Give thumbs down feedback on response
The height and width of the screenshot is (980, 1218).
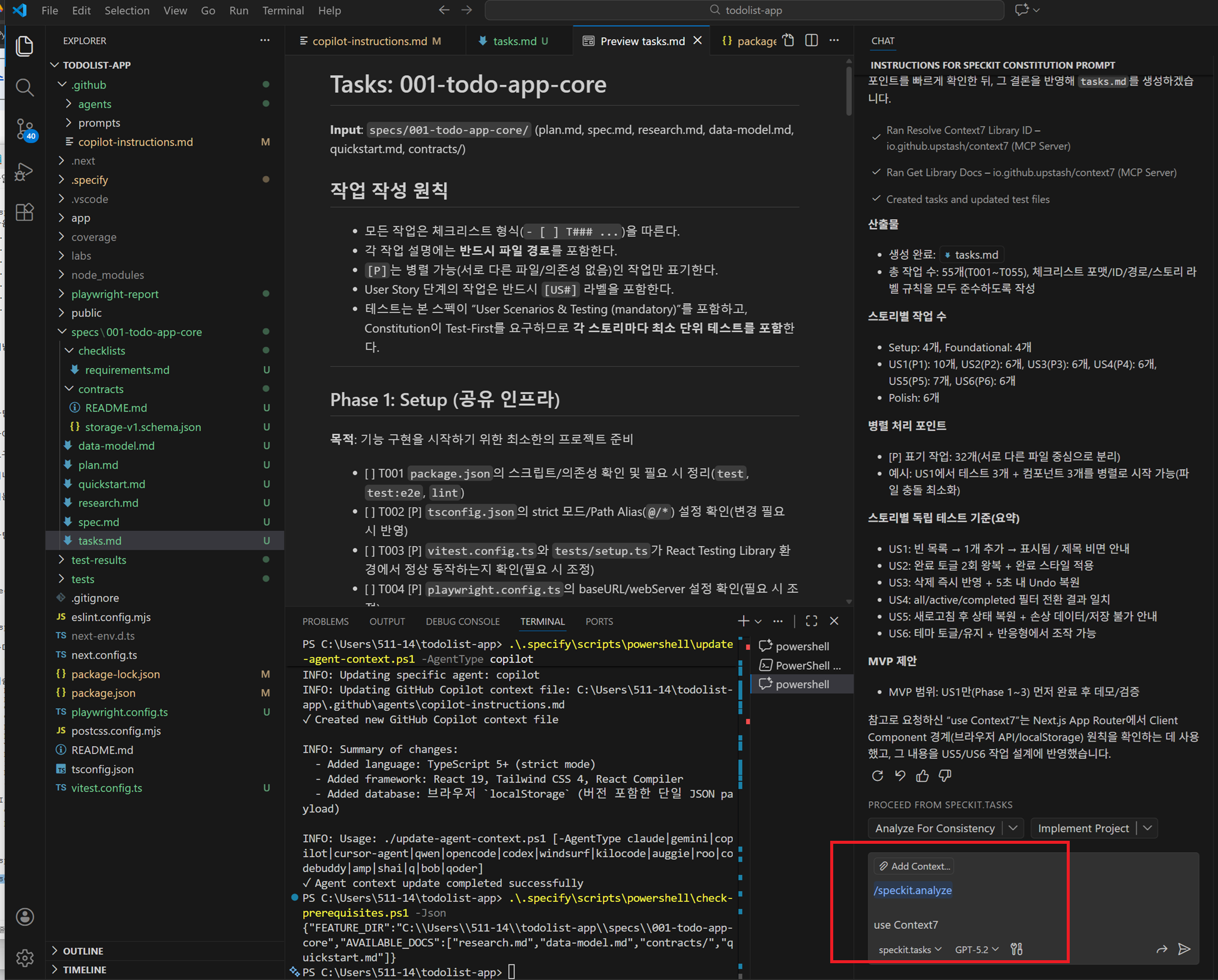[945, 775]
